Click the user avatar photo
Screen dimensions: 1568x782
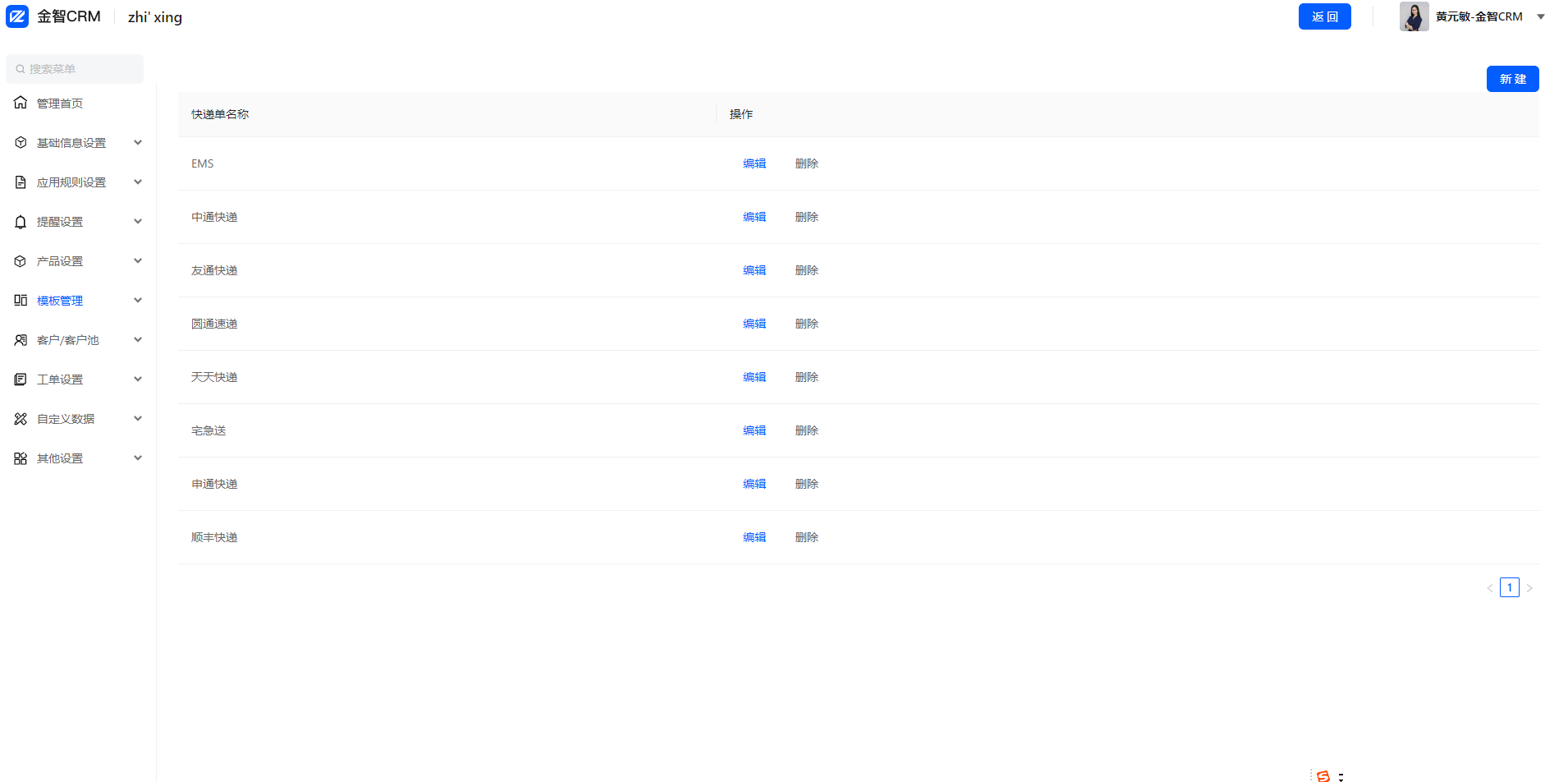[1414, 16]
